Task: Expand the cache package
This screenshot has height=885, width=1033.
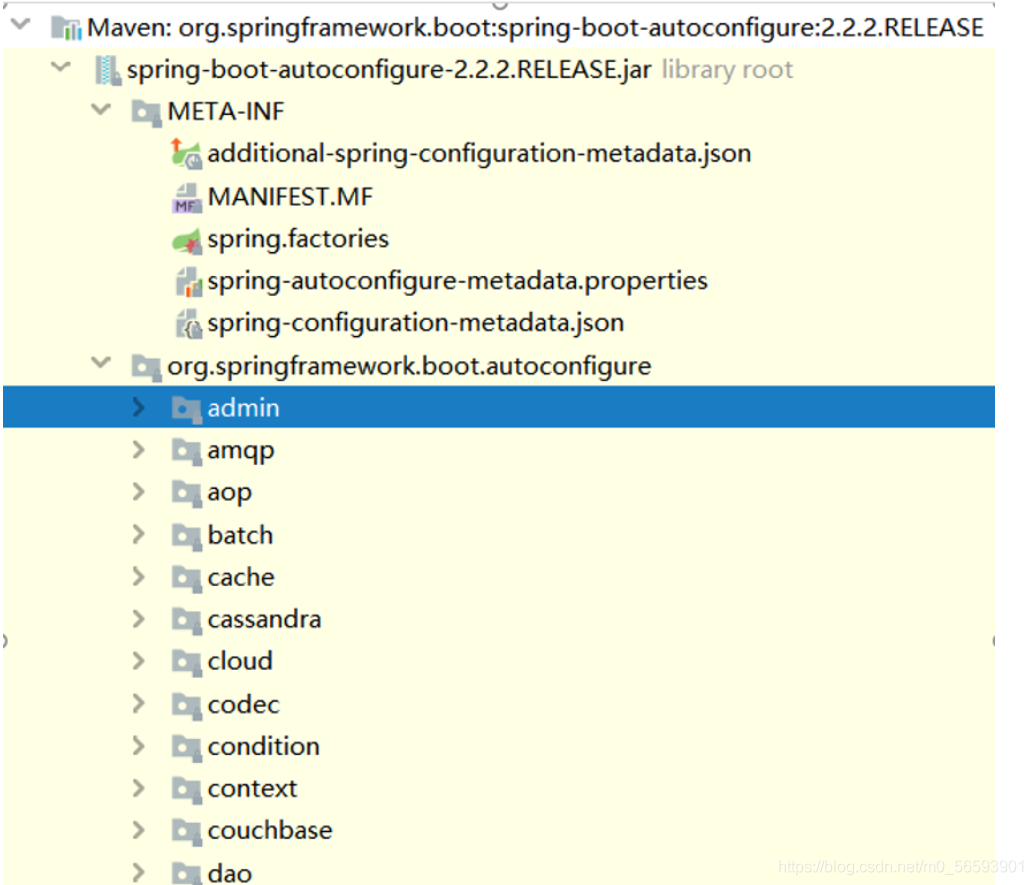Action: click(x=138, y=577)
